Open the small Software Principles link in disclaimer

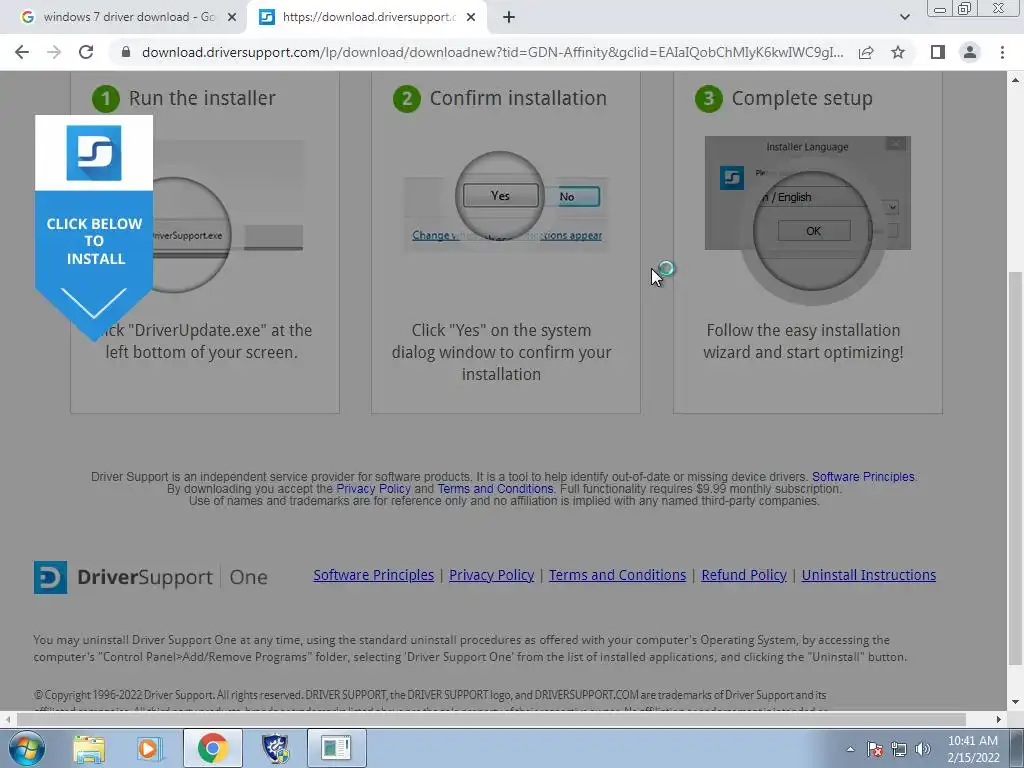click(x=863, y=477)
